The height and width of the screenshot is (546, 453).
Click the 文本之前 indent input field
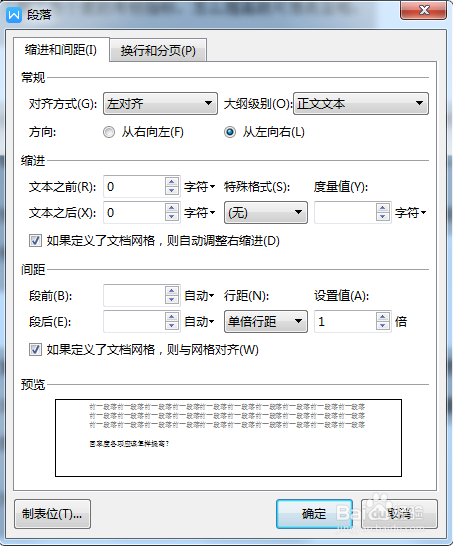point(134,187)
